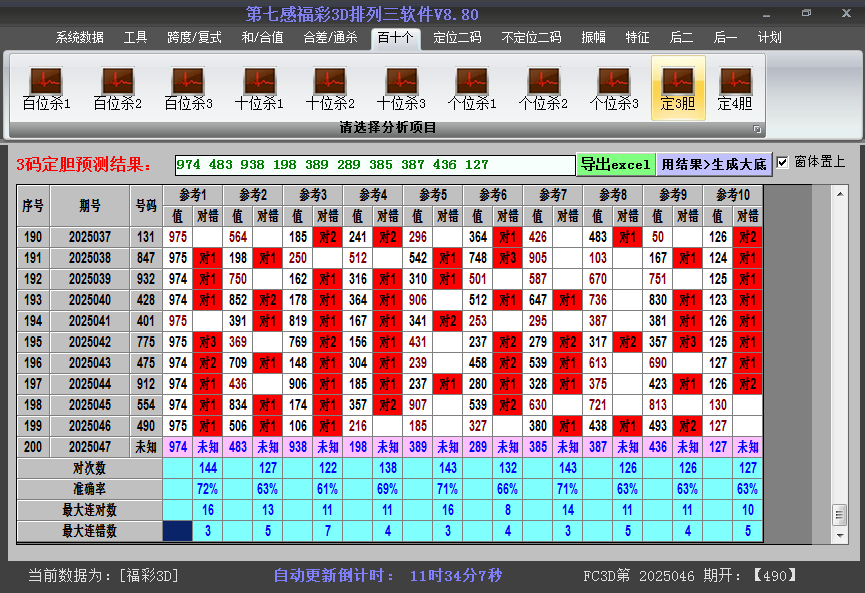Select period cell 2025043
Viewport: 865px width, 593px height.
[90, 363]
